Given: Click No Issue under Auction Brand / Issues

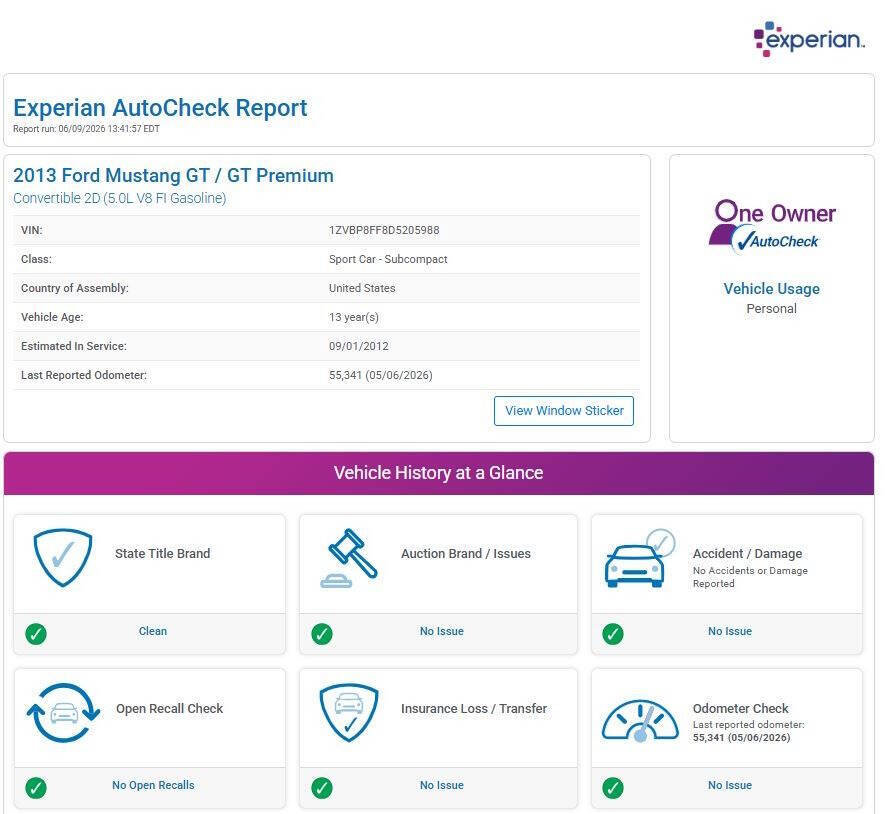Looking at the screenshot, I should coord(442,631).
